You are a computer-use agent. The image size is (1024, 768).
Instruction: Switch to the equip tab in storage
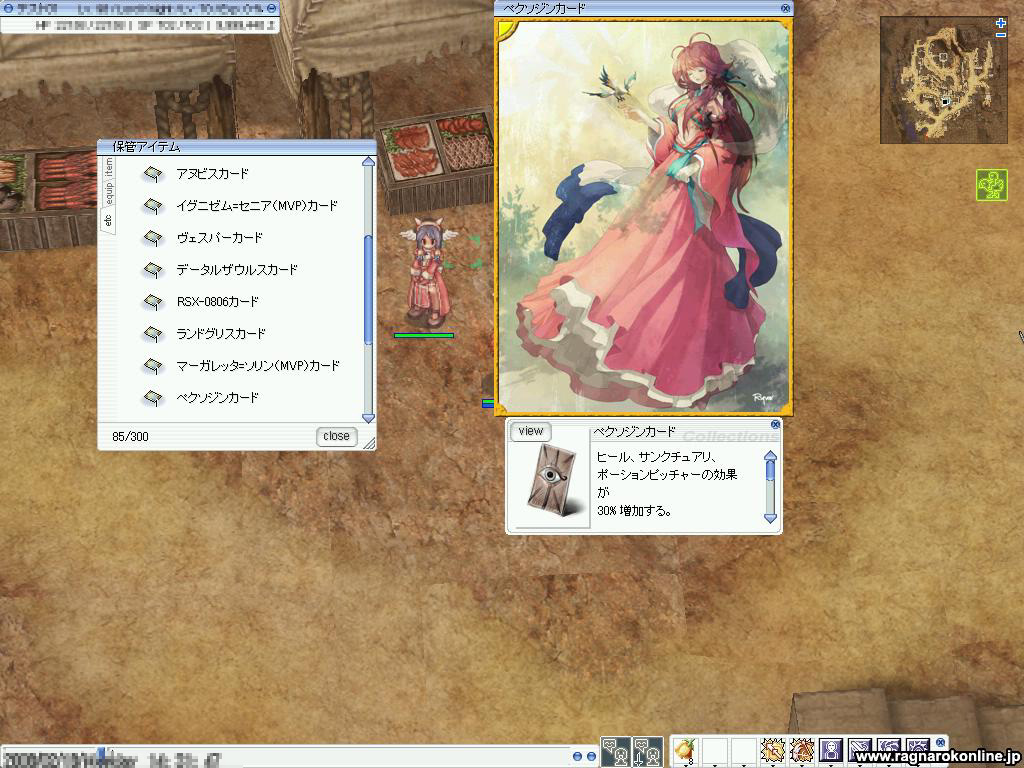[x=108, y=193]
